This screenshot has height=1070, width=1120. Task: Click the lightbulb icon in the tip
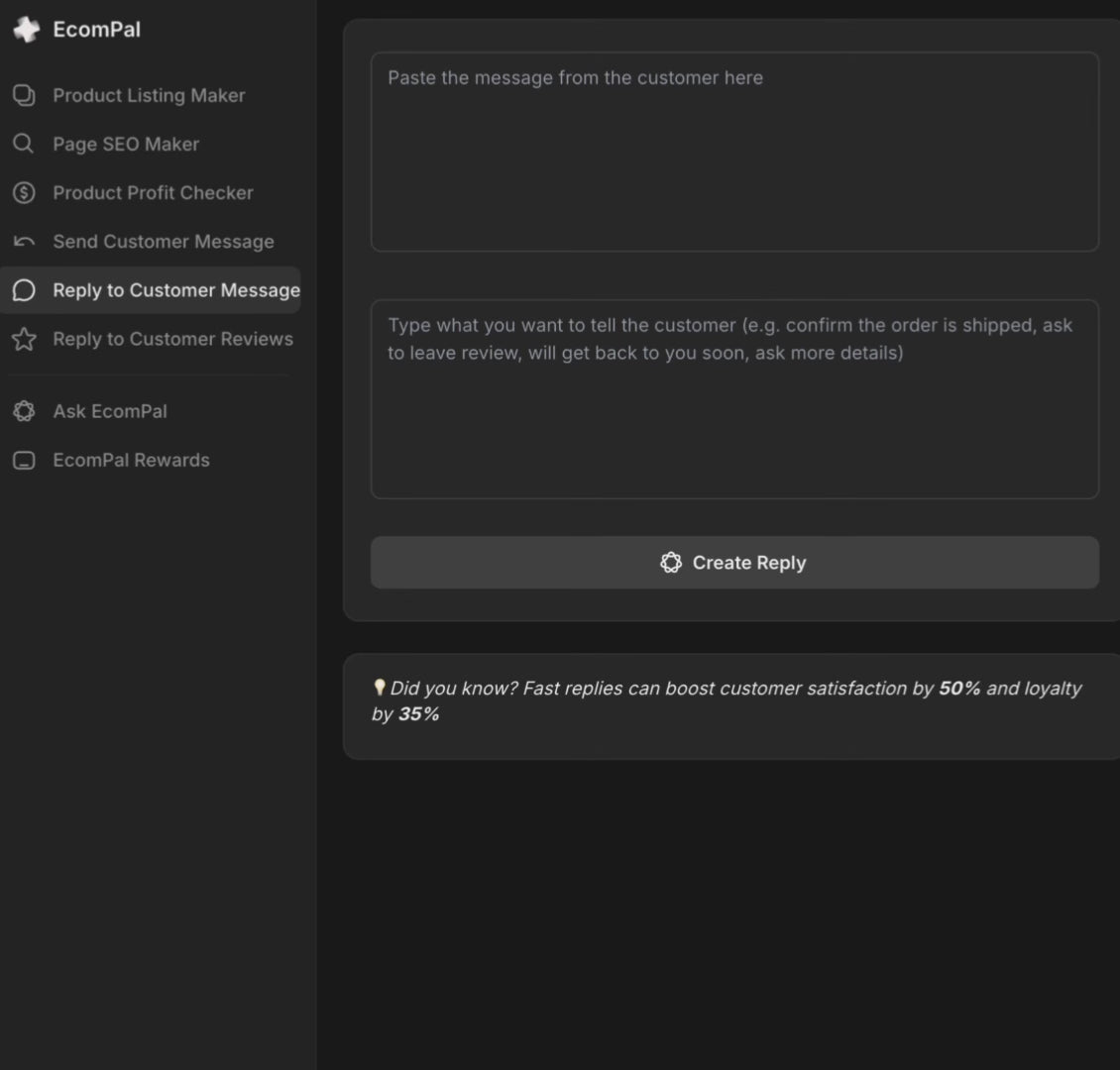pos(379,688)
